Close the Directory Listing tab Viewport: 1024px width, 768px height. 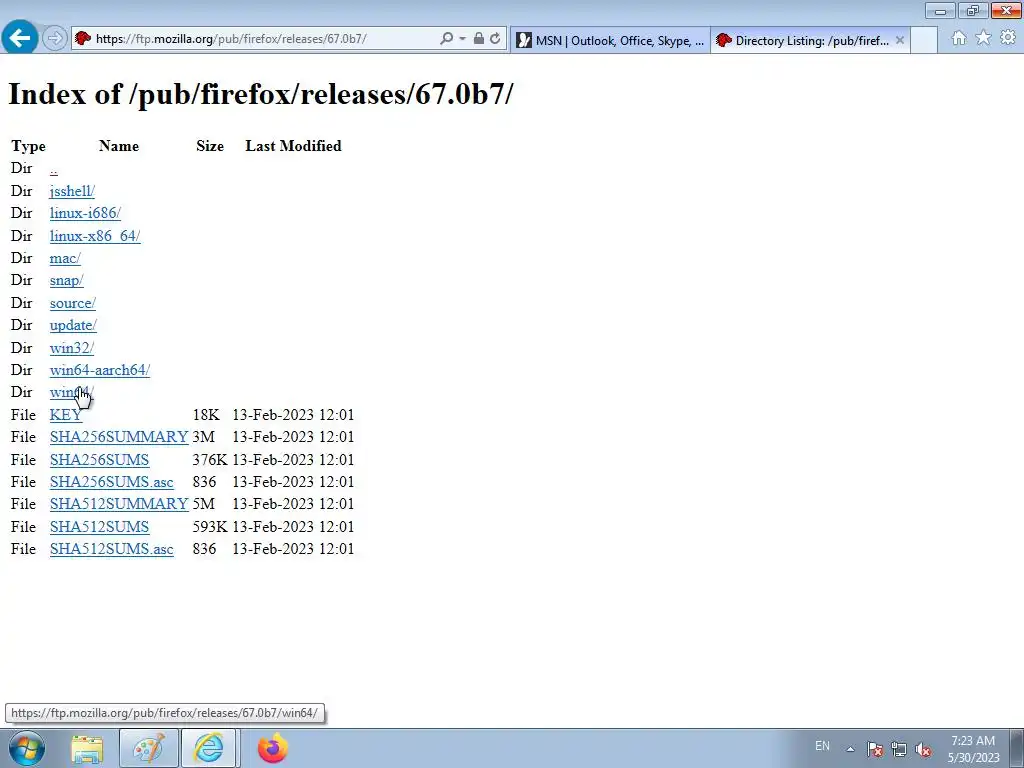900,40
